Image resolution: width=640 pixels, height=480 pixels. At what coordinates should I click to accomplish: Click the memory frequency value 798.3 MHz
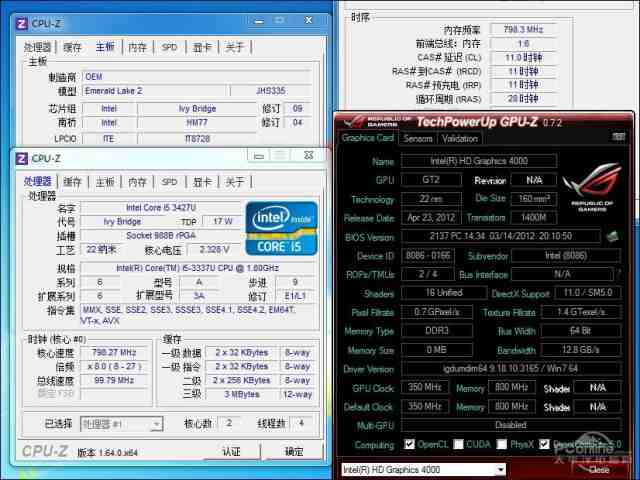tap(523, 29)
